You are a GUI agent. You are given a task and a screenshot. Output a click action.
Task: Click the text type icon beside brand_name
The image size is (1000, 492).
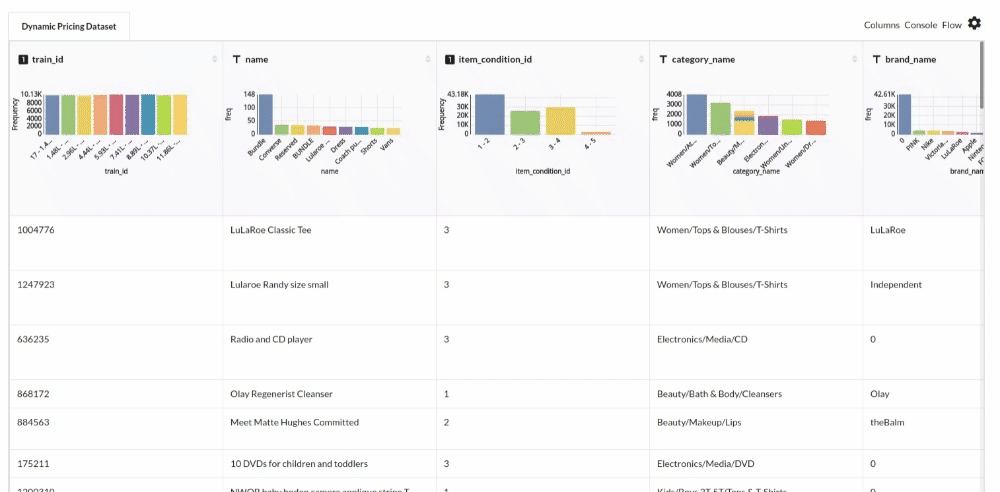pyautogui.click(x=876, y=59)
